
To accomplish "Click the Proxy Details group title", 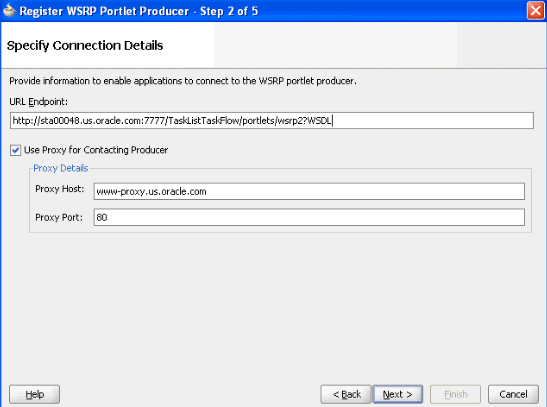I will [61, 168].
